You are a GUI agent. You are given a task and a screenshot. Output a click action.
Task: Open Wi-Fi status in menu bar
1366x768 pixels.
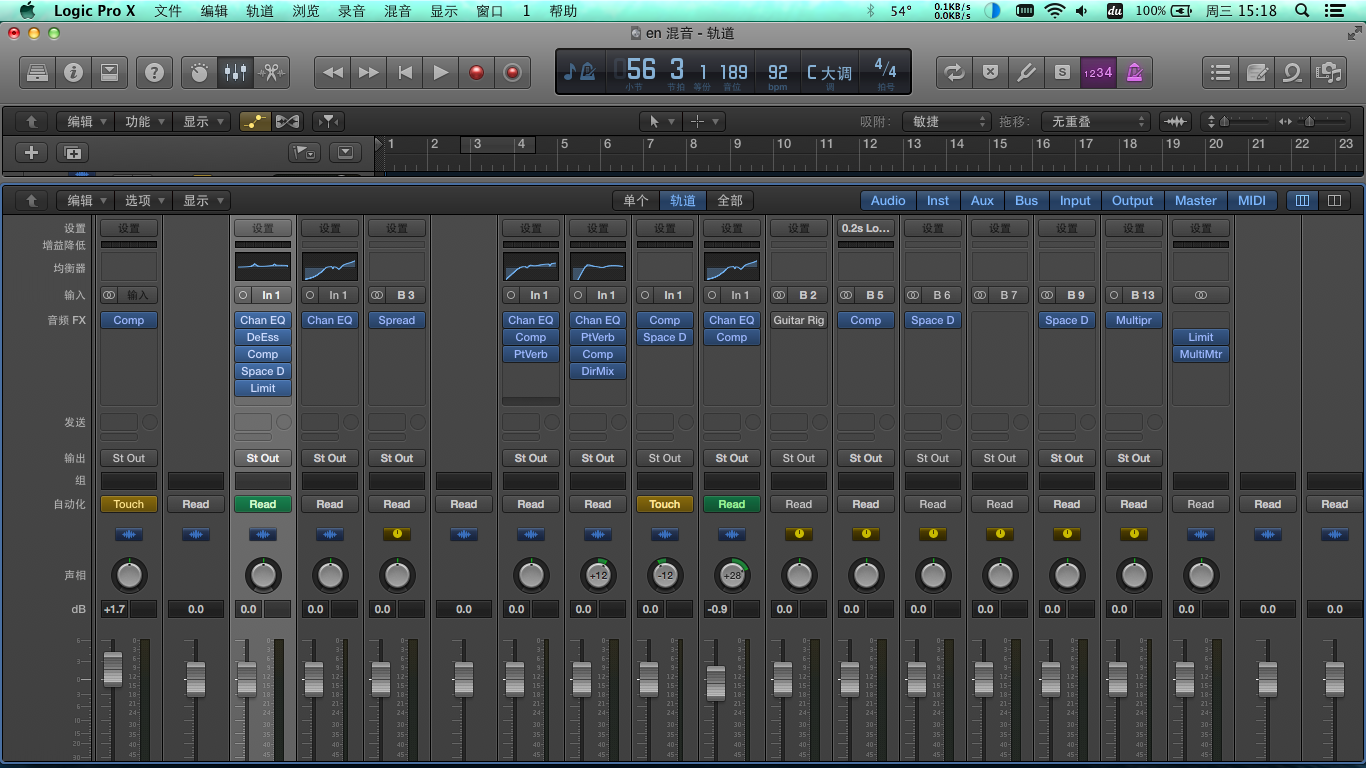1054,11
